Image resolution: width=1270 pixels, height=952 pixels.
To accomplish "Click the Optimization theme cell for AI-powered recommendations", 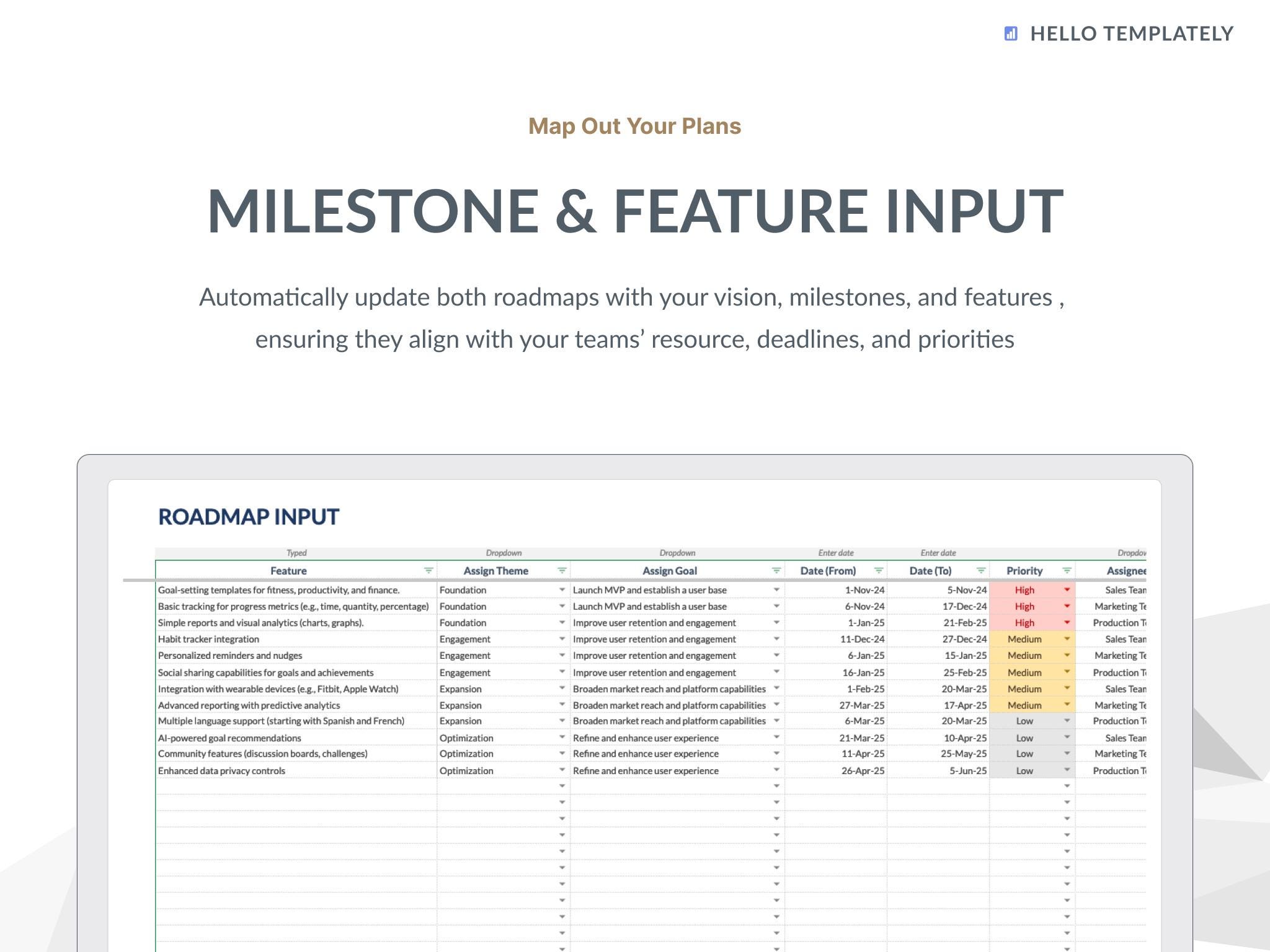I will 504,738.
